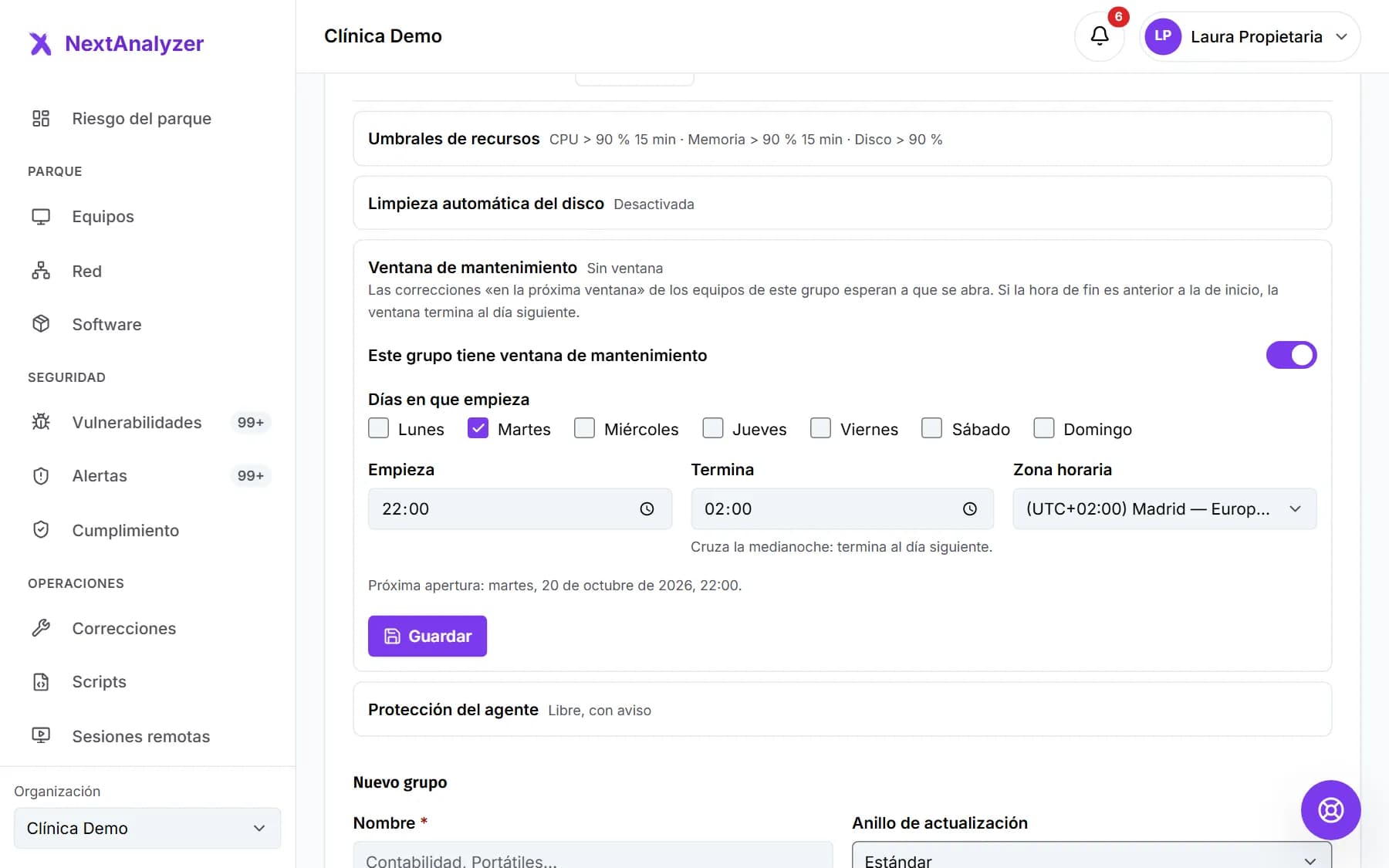Screen dimensions: 1389x868
Task: Click the Sesiones remotas screen icon
Action: 41,736
